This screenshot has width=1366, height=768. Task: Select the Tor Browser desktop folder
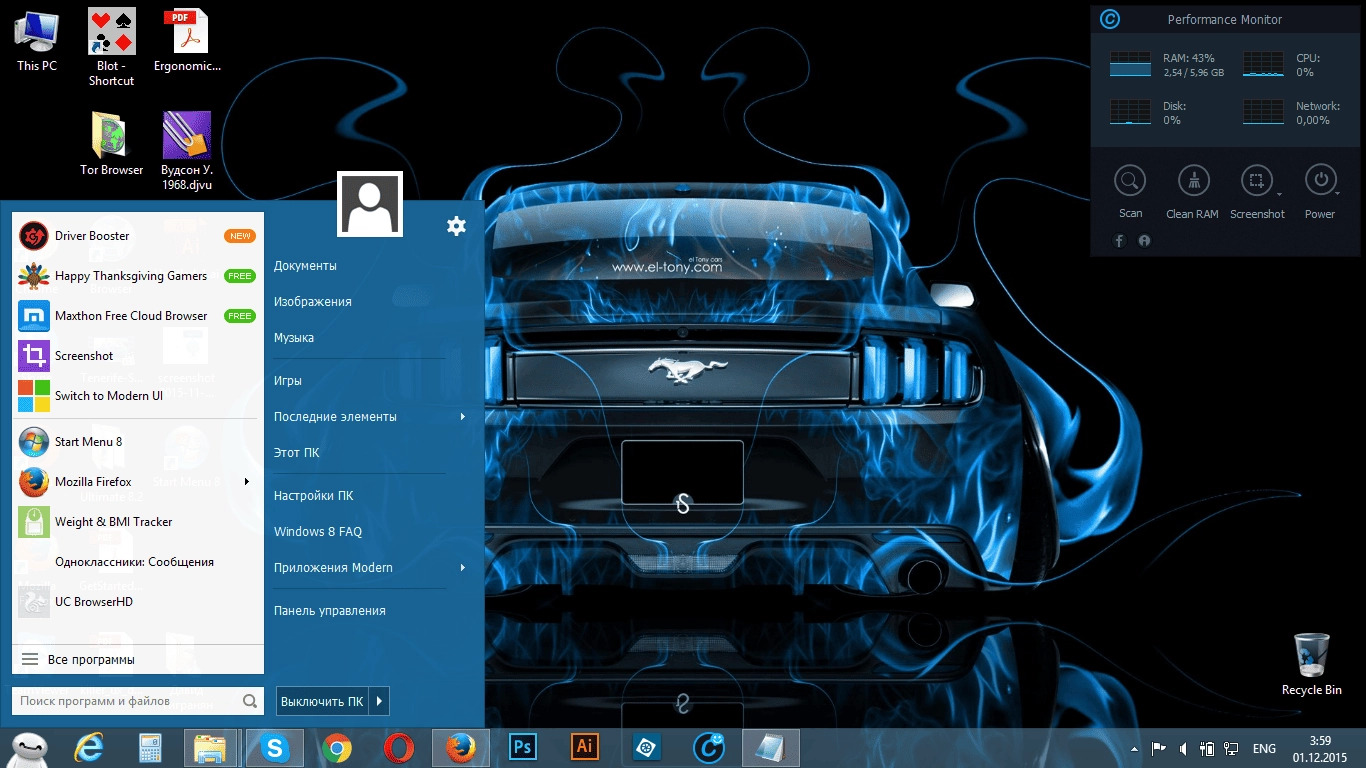111,144
